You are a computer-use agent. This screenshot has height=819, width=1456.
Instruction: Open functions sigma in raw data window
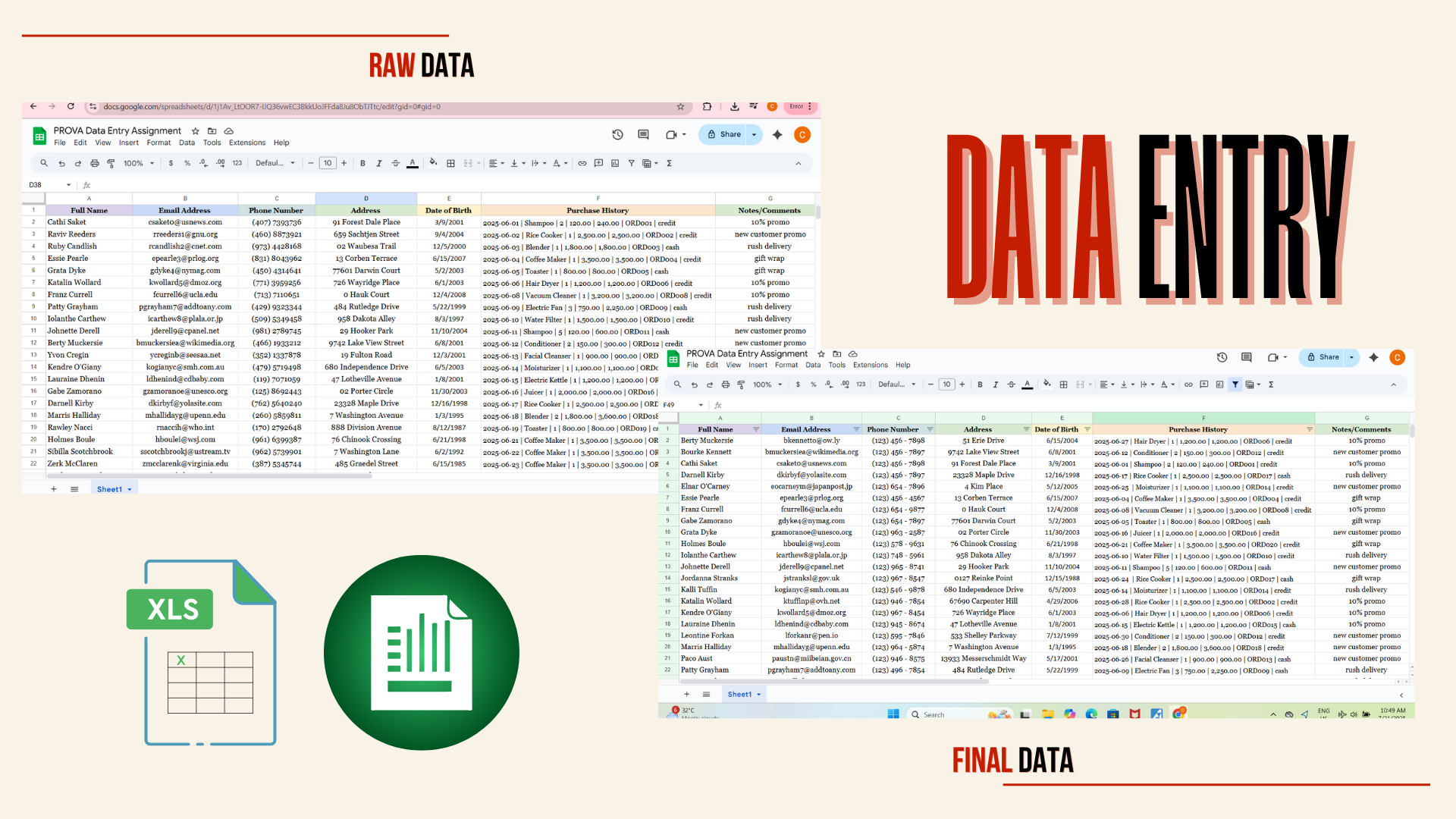[x=669, y=163]
